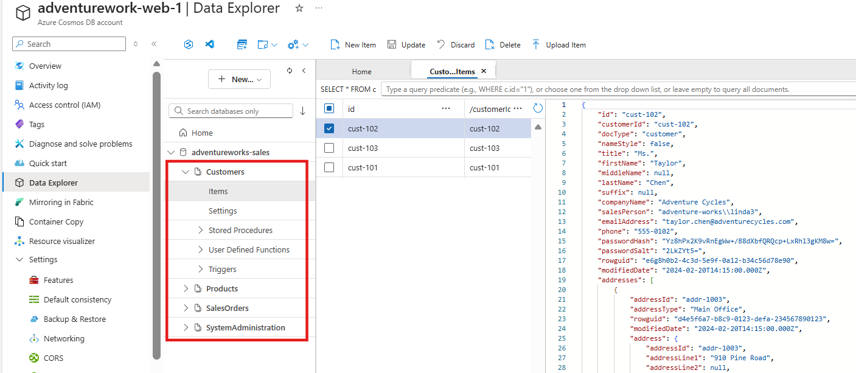Refresh the items list

(538, 108)
